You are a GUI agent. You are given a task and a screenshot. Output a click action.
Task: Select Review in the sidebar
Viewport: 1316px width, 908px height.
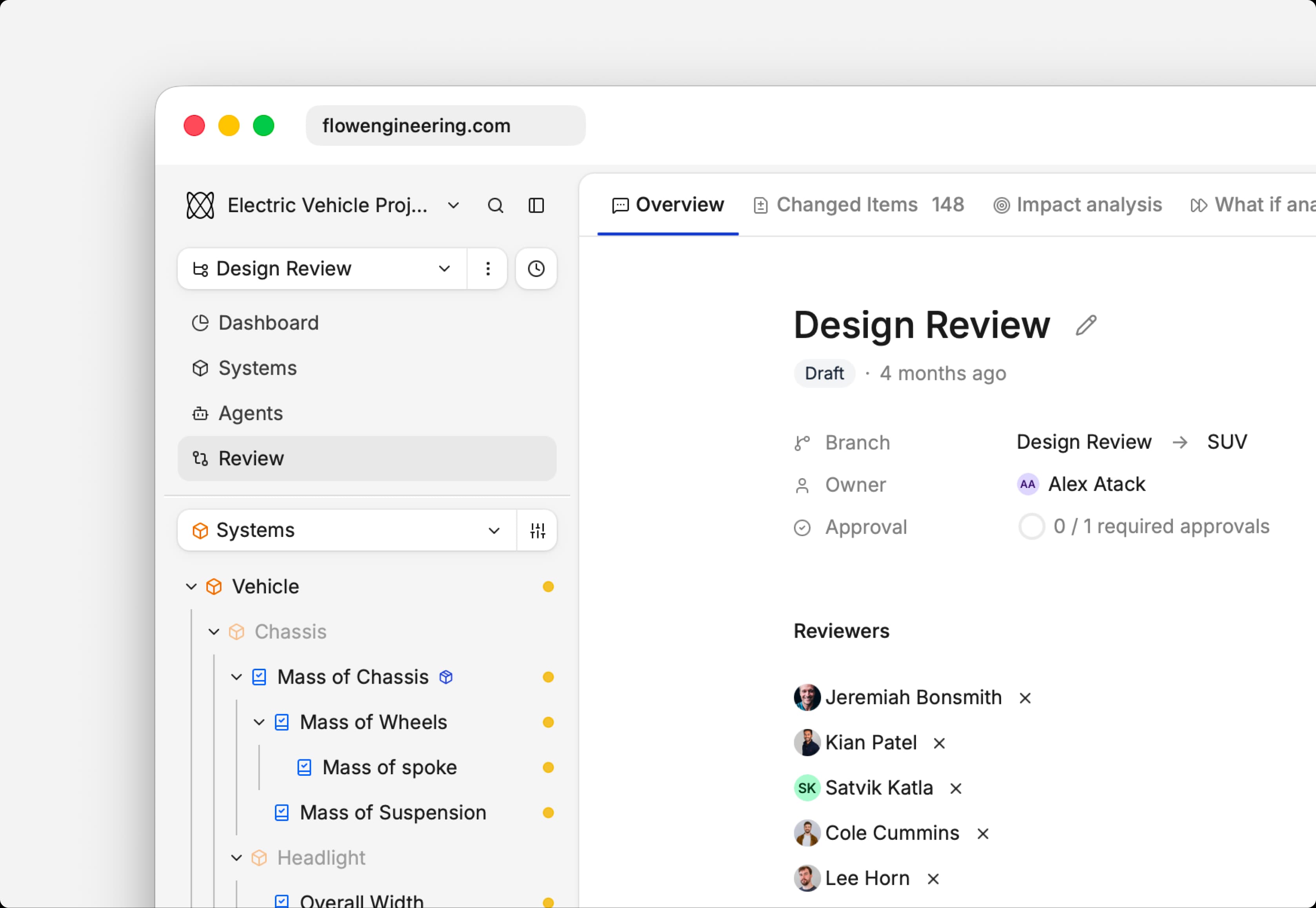[367, 459]
